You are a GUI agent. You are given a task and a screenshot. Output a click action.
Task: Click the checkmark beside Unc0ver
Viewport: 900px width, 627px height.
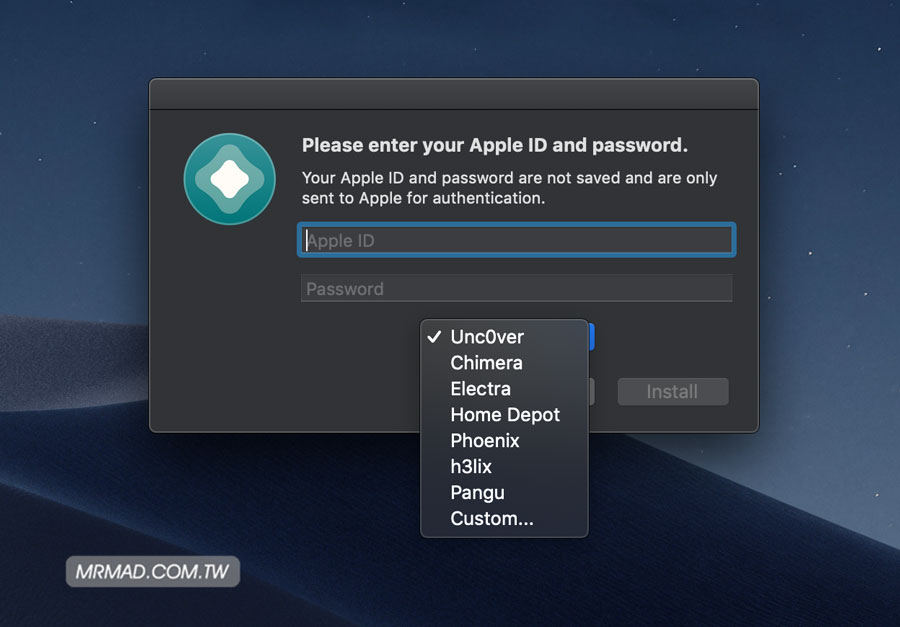(434, 337)
